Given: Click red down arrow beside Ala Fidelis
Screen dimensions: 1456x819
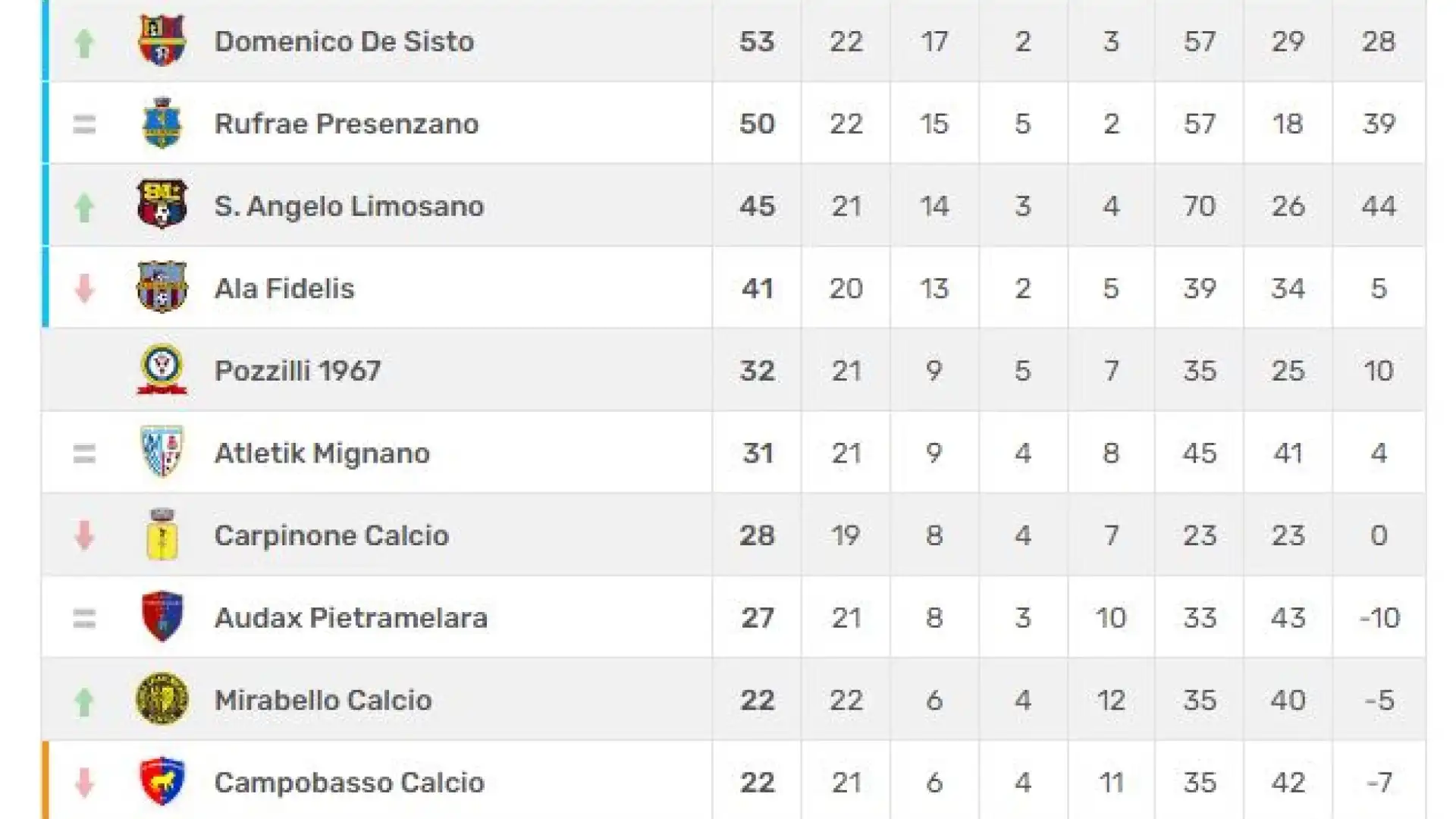Looking at the screenshot, I should pyautogui.click(x=84, y=289).
